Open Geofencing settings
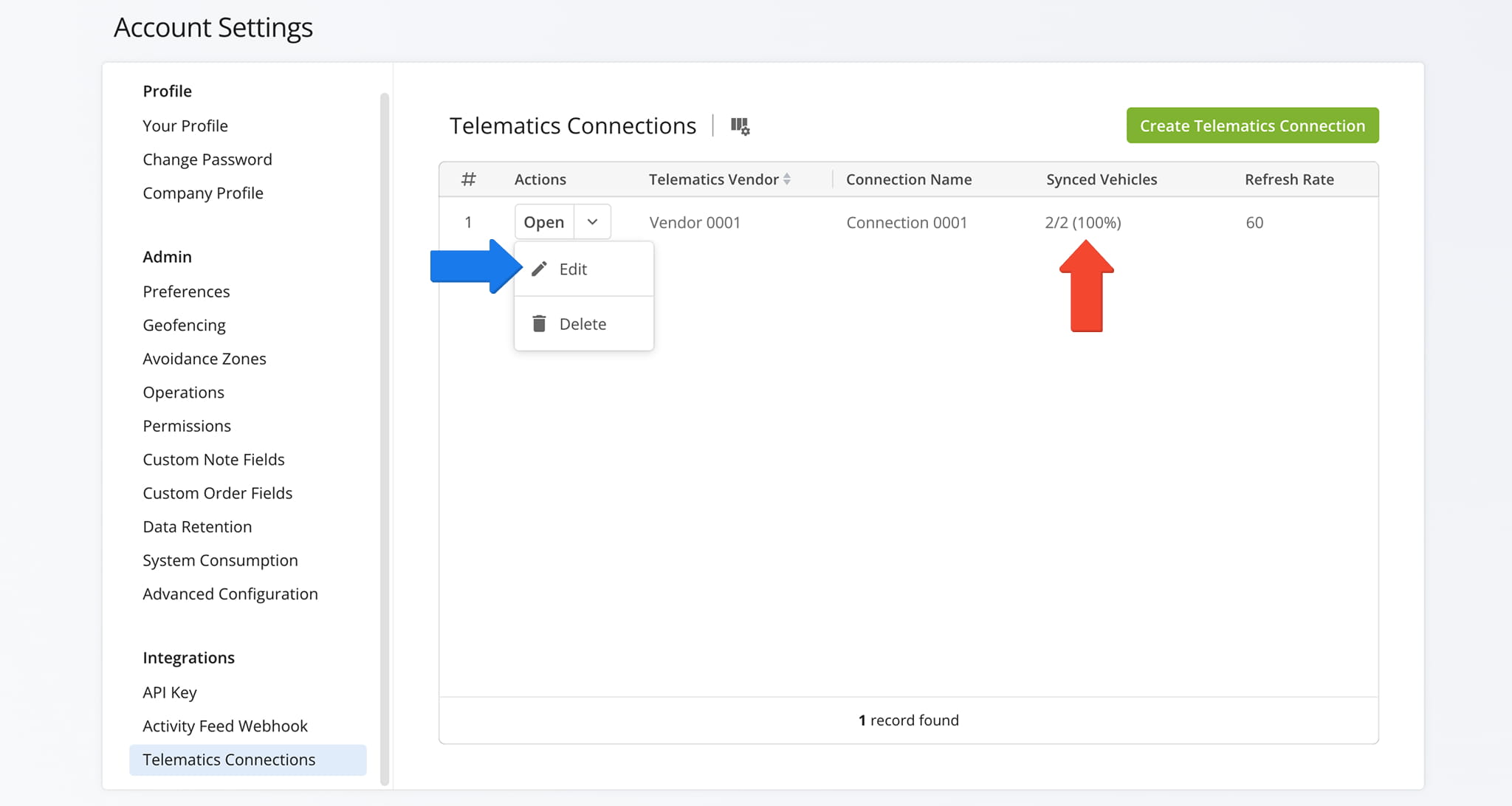1512x806 pixels. click(x=184, y=325)
